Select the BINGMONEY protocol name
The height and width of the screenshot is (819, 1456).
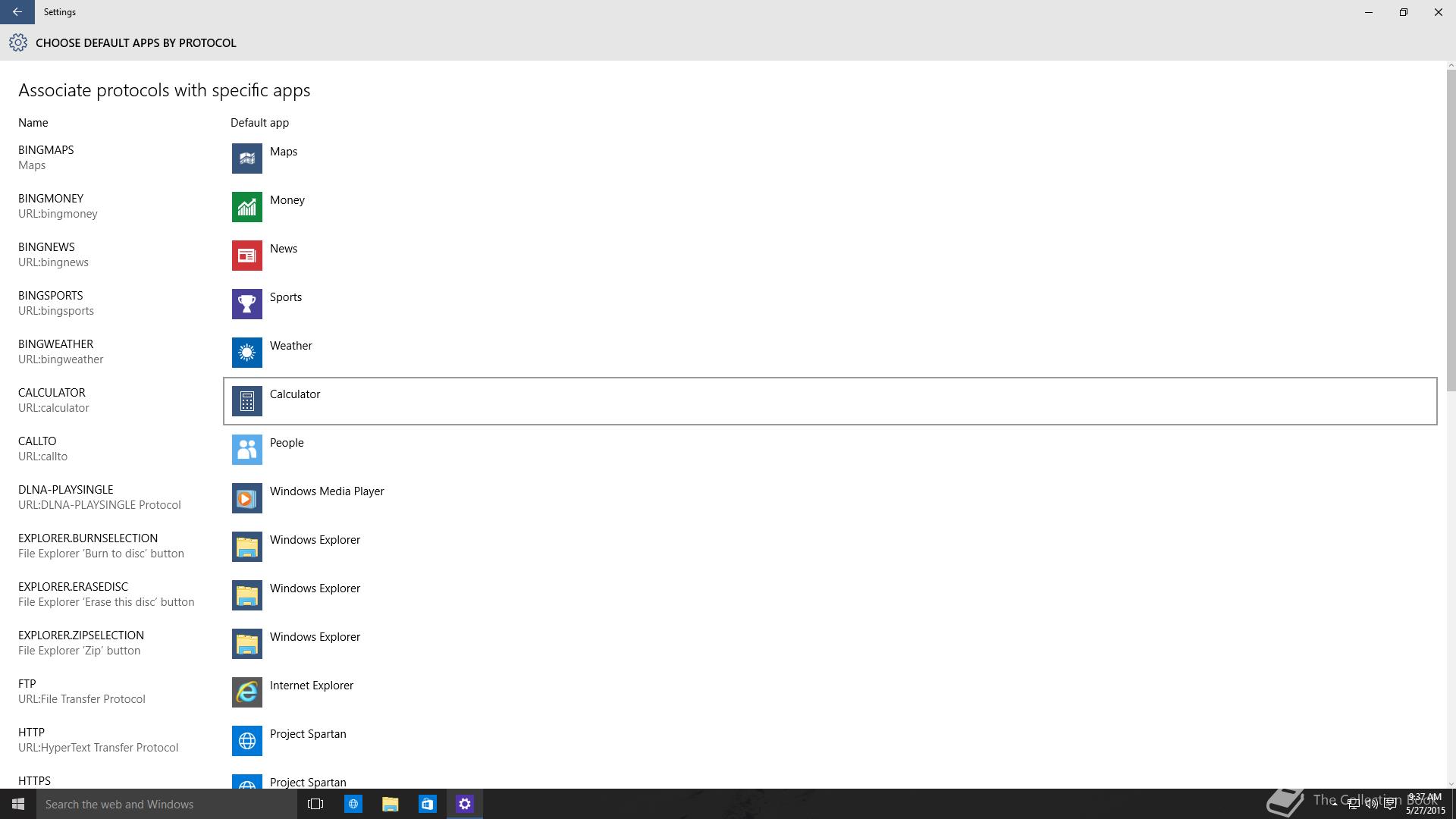(x=51, y=199)
